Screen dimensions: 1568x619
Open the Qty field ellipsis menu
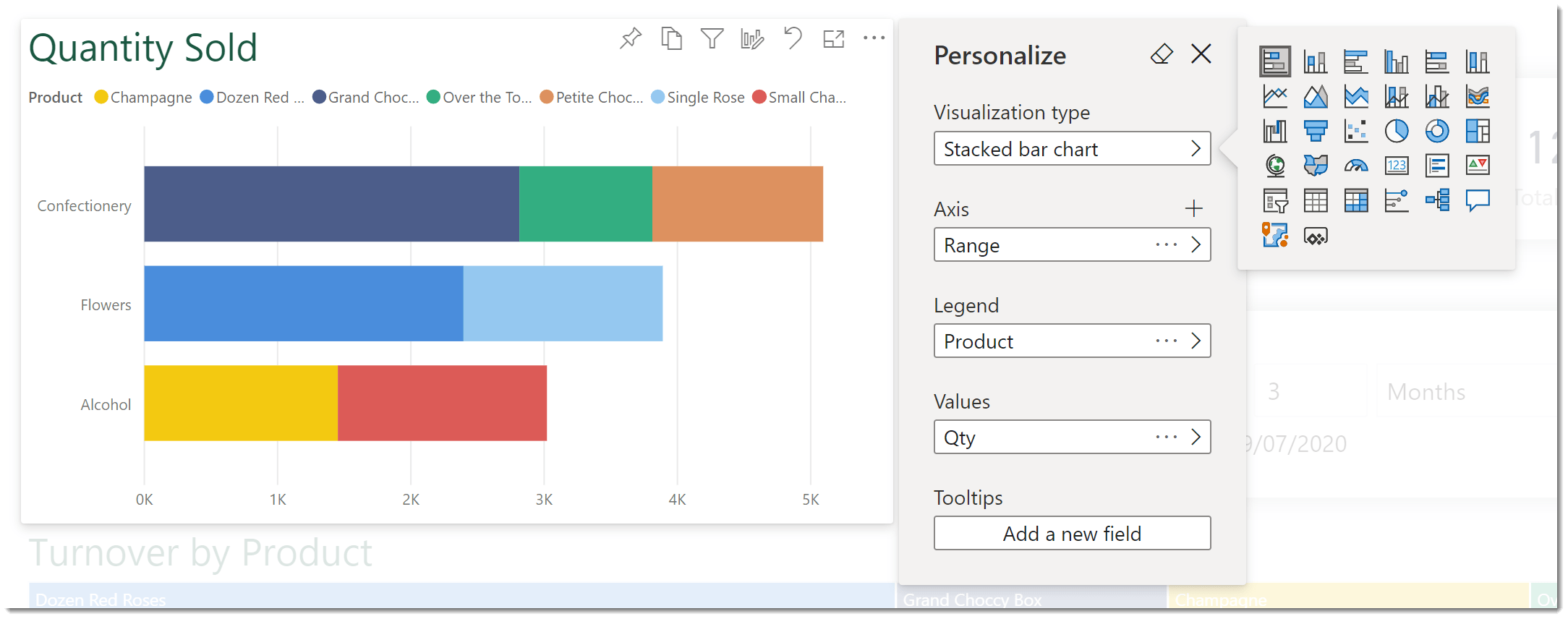point(1167,437)
